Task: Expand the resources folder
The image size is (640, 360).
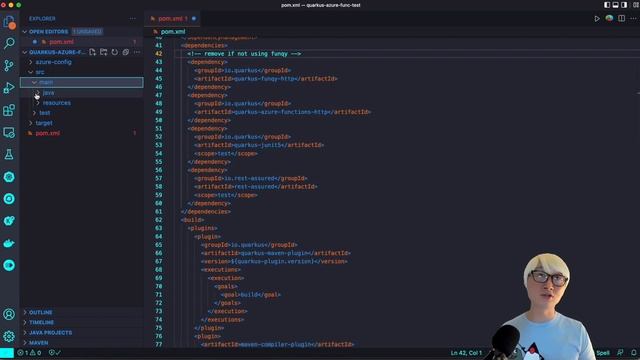Action: tap(38, 103)
